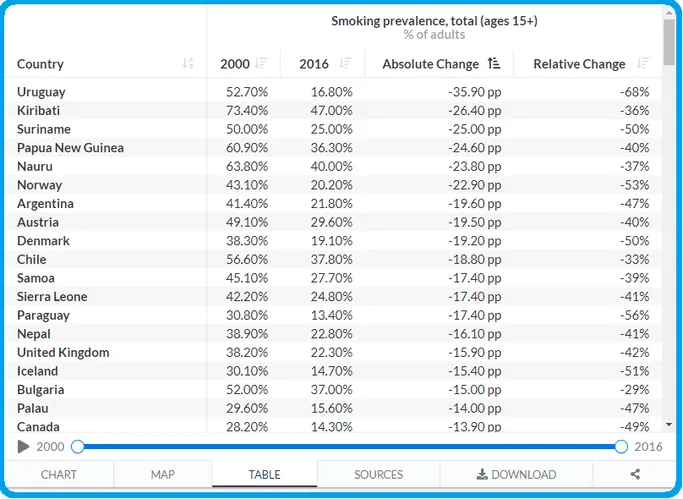This screenshot has width=683, height=499.
Task: Click the Absolute Change column header text
Action: [x=430, y=64]
